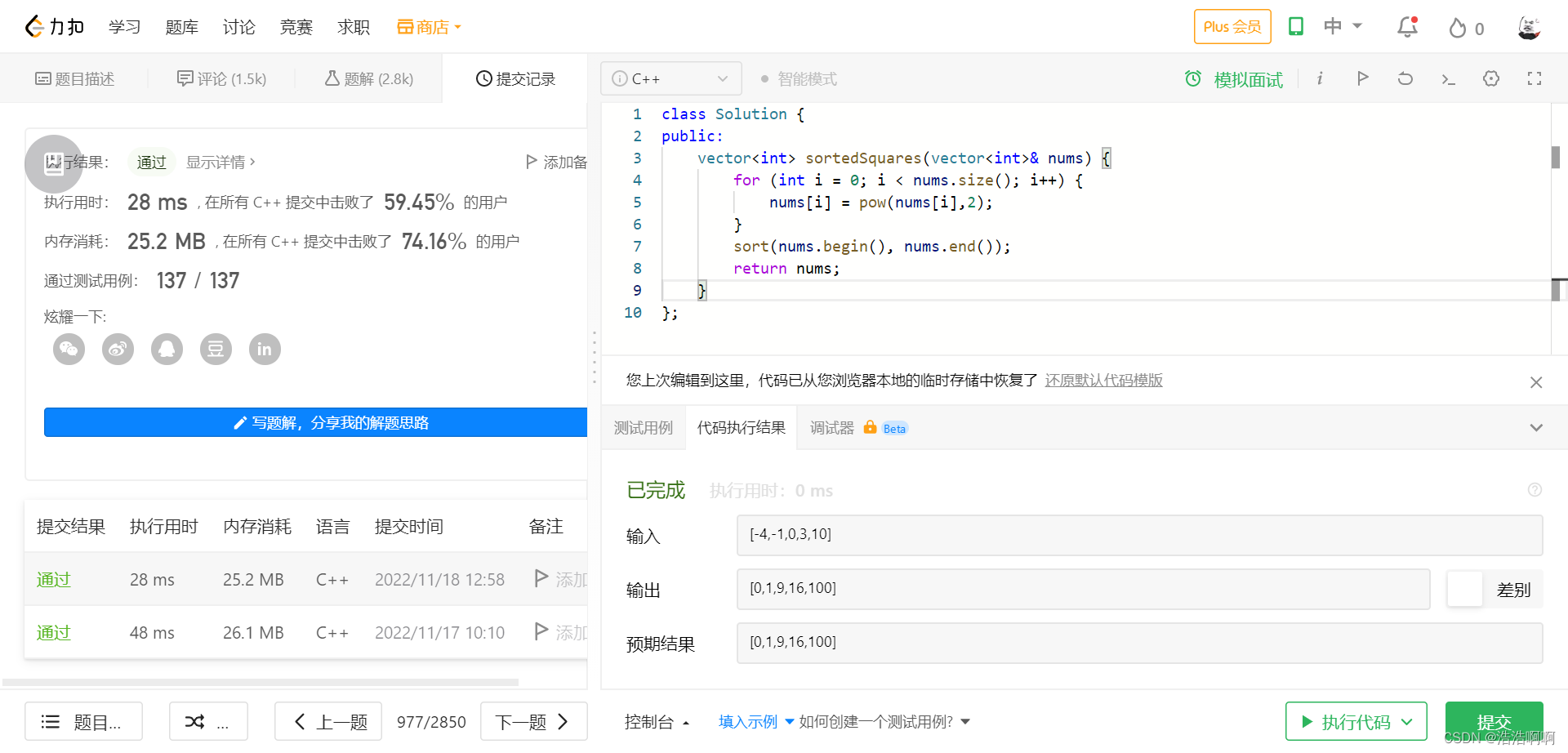Viewport: 1568px width, 753px height.
Task: Share result via LinkedIn icon
Action: (x=265, y=350)
